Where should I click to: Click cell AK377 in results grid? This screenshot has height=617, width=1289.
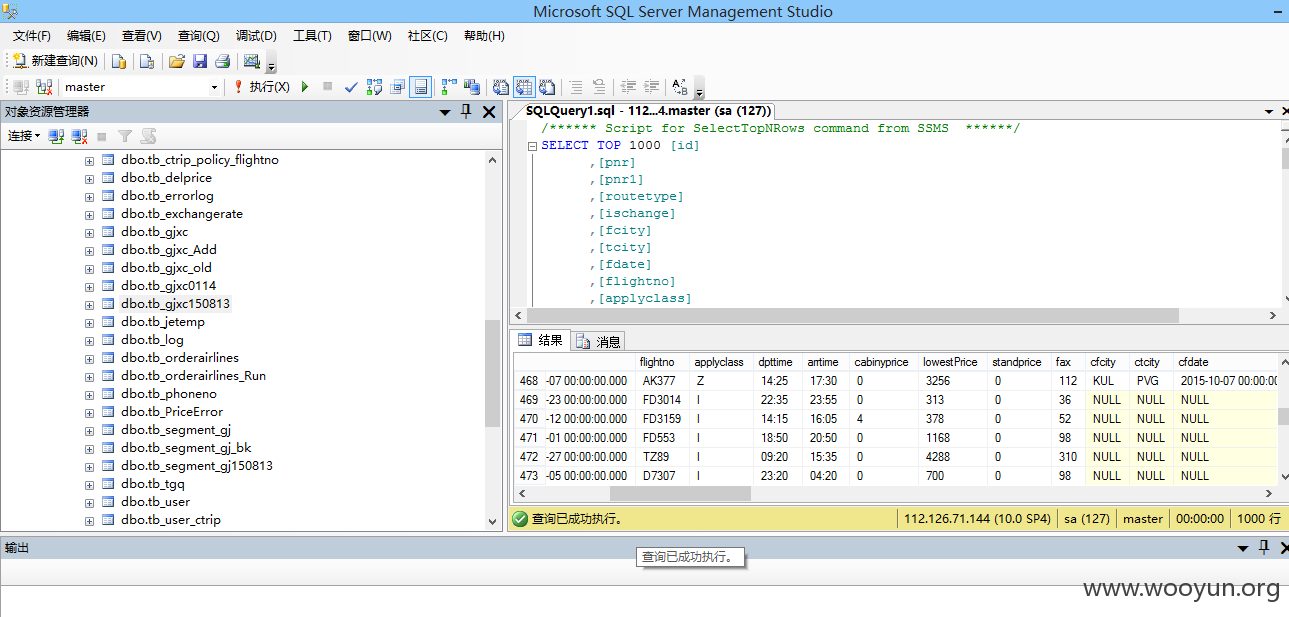[662, 381]
